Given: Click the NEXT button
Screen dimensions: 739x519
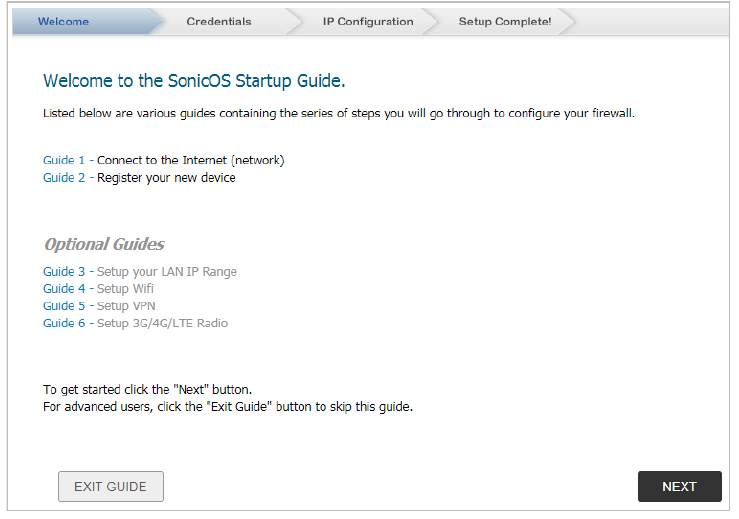Looking at the screenshot, I should point(679,486).
